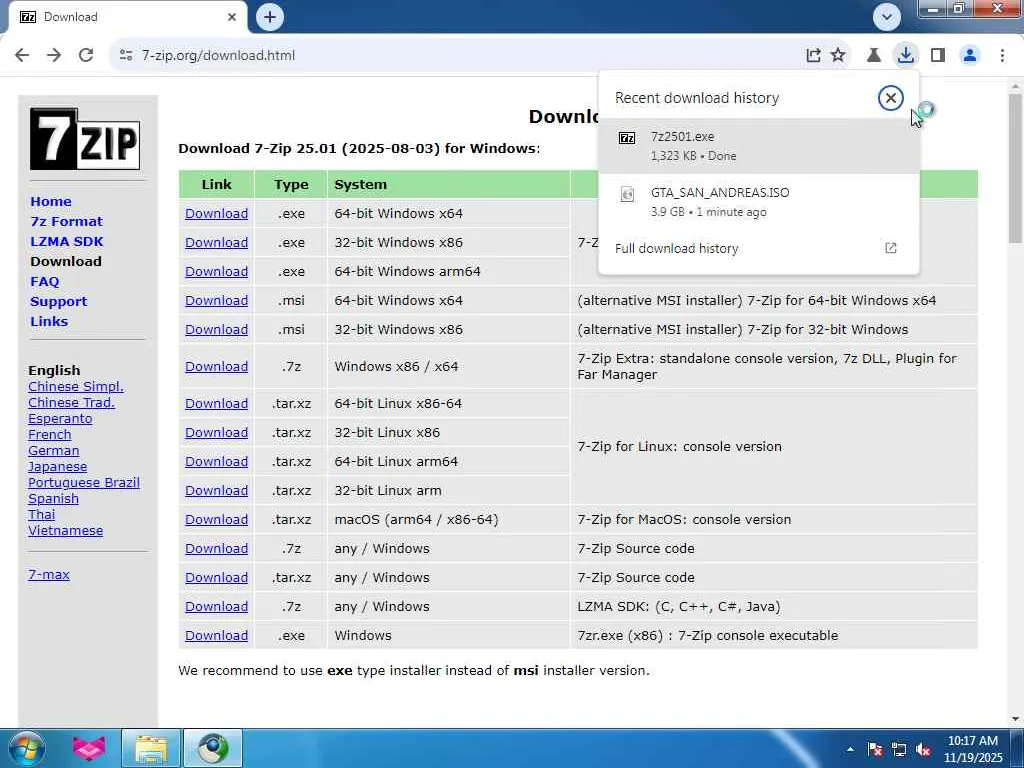Click the 7z2501.exe file icon
Viewport: 1024px width, 768px height.
tap(627, 138)
